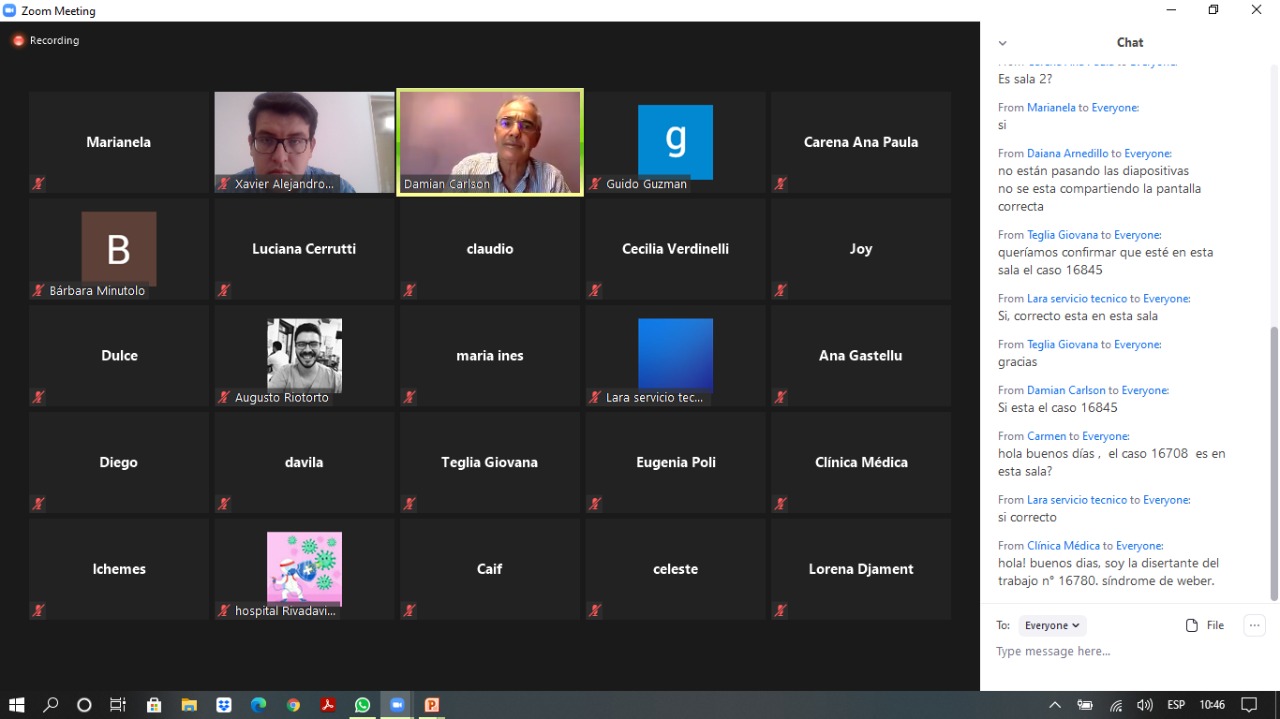Open the Windows notification center icon
1280x719 pixels.
pyautogui.click(x=1249, y=705)
